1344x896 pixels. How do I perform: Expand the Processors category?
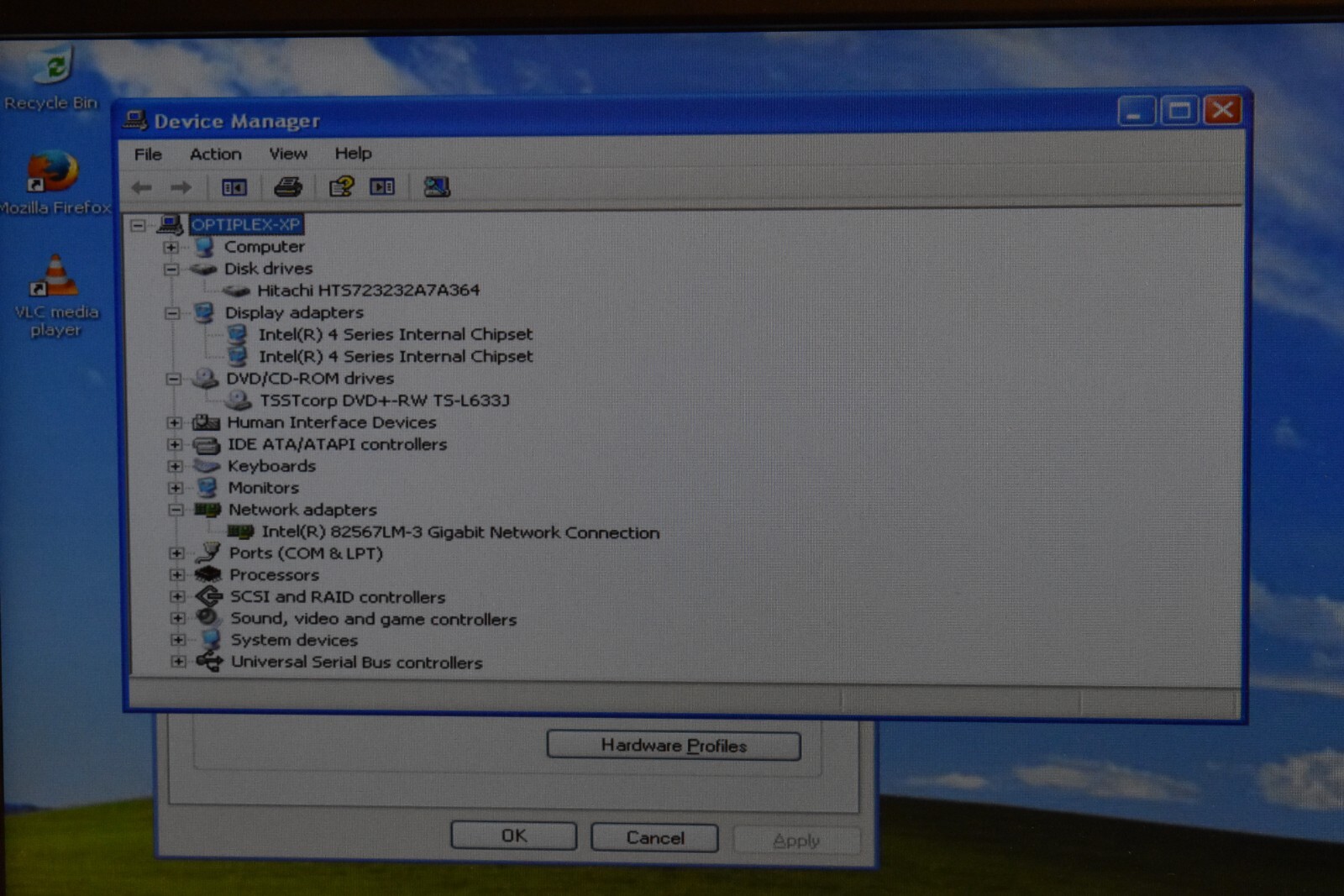(176, 575)
